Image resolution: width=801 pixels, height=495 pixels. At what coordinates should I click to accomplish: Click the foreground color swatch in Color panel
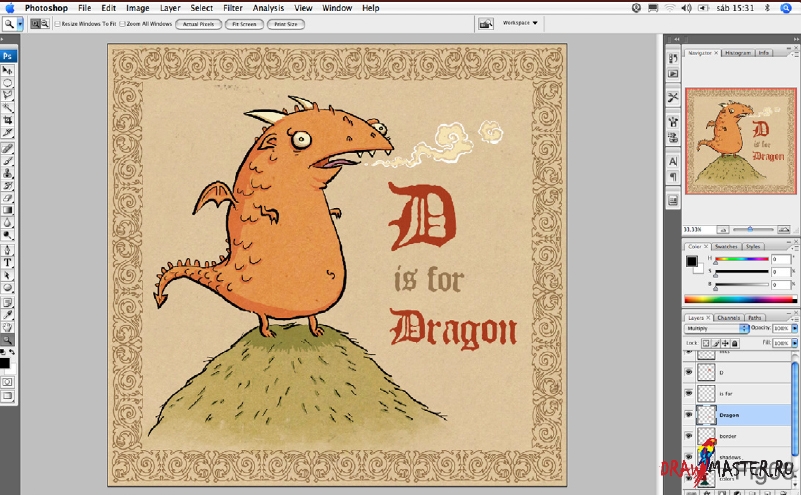[692, 261]
